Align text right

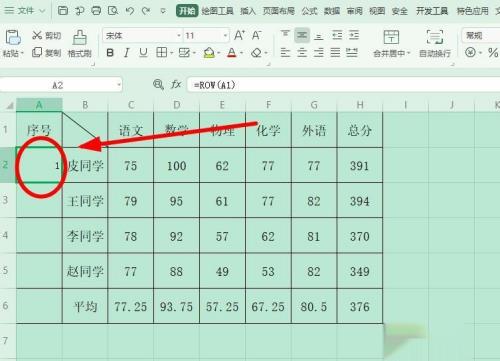pos(319,53)
